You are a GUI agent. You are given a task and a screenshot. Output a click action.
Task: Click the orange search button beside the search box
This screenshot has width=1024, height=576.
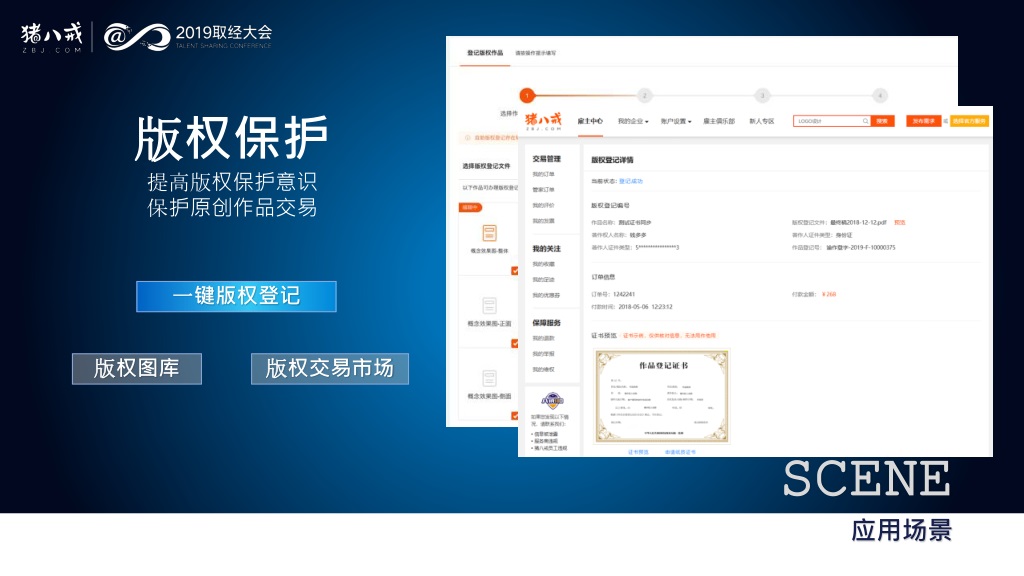[x=882, y=121]
